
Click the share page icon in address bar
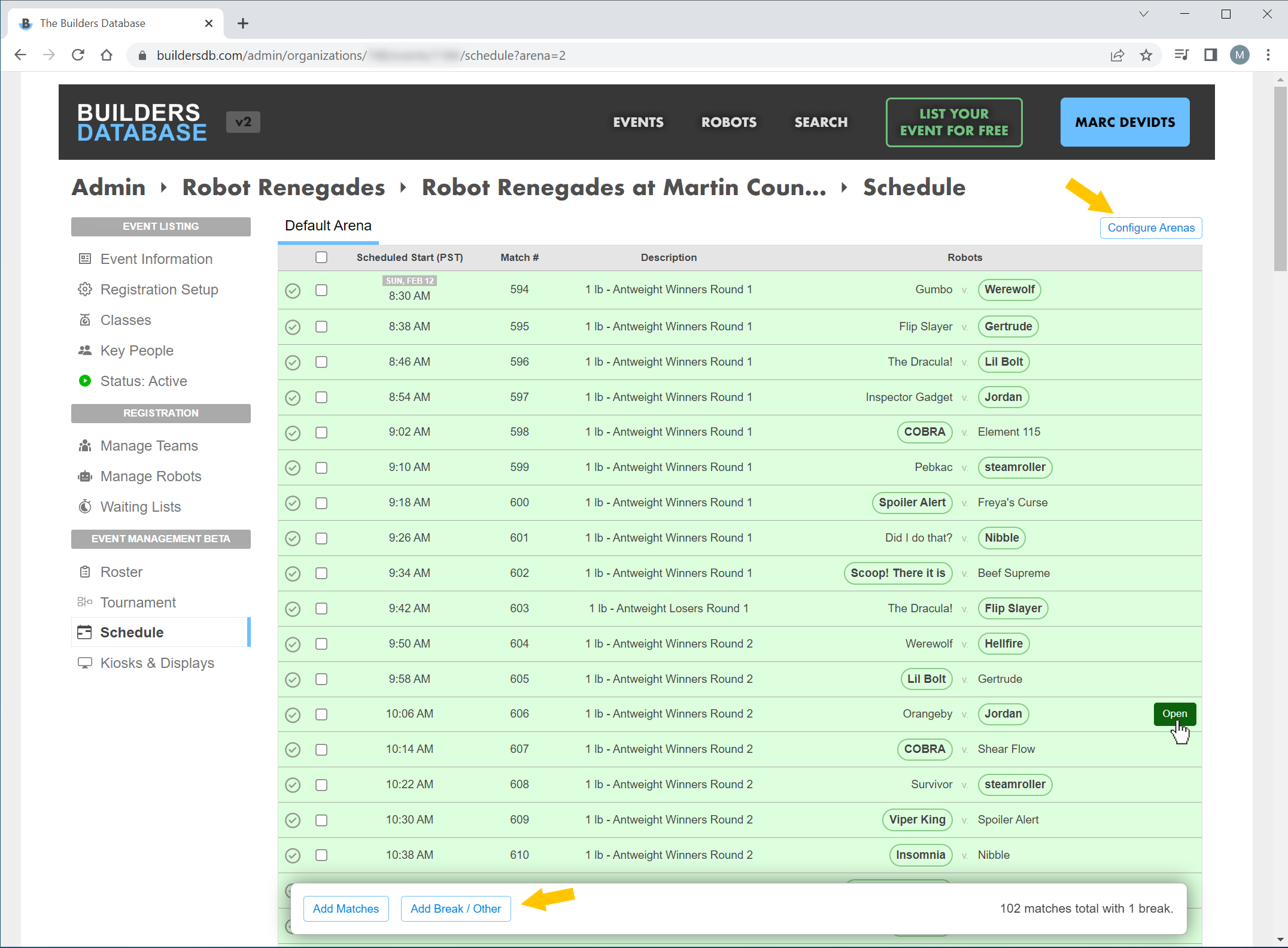pos(1117,55)
